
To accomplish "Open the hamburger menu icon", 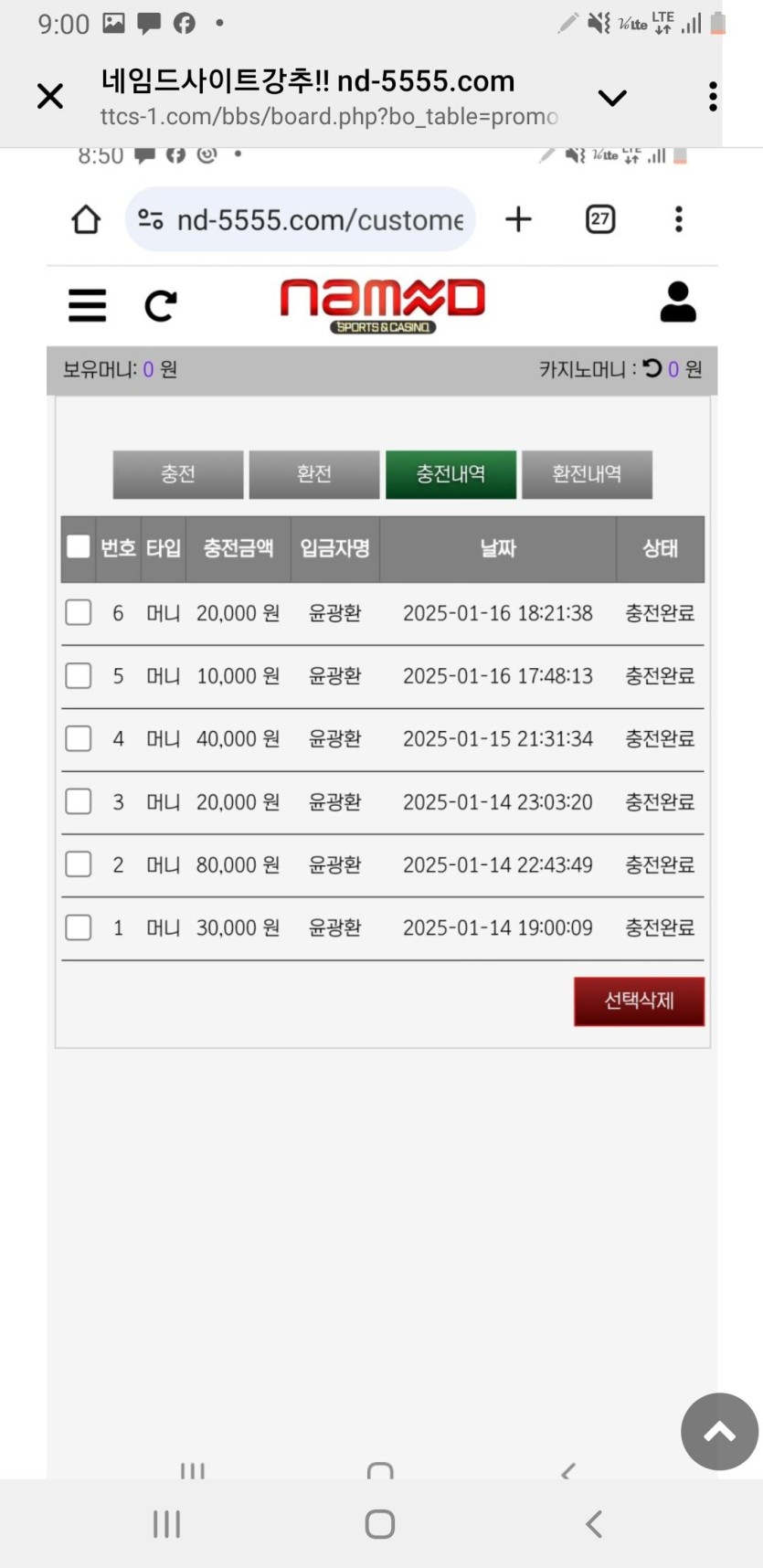I will point(88,305).
